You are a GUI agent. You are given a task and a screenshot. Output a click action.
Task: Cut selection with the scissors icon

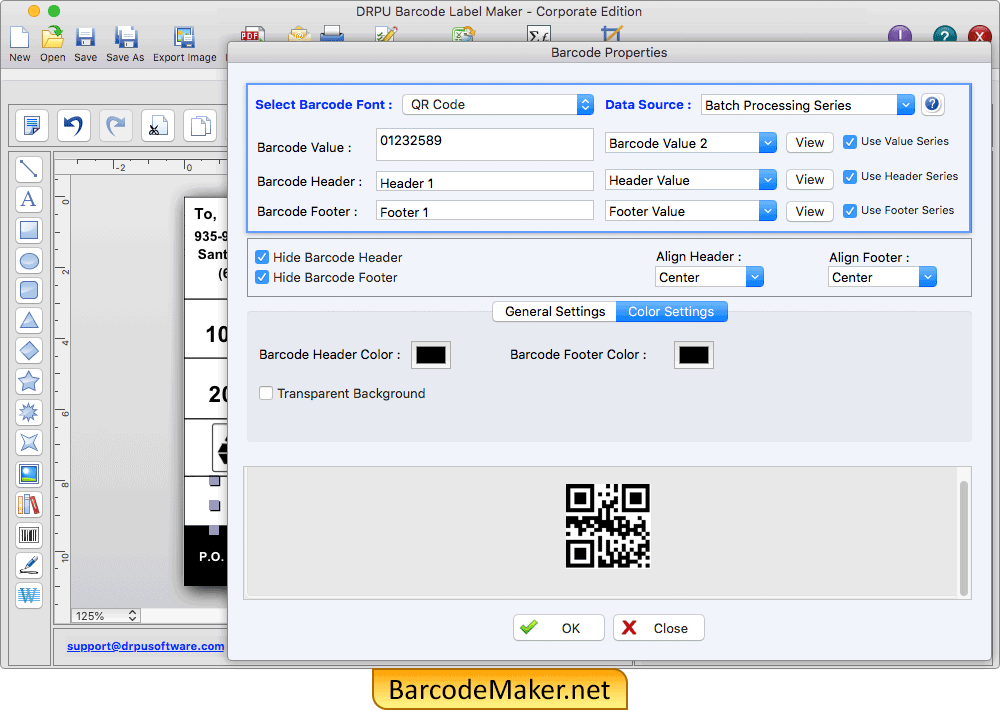(x=158, y=125)
